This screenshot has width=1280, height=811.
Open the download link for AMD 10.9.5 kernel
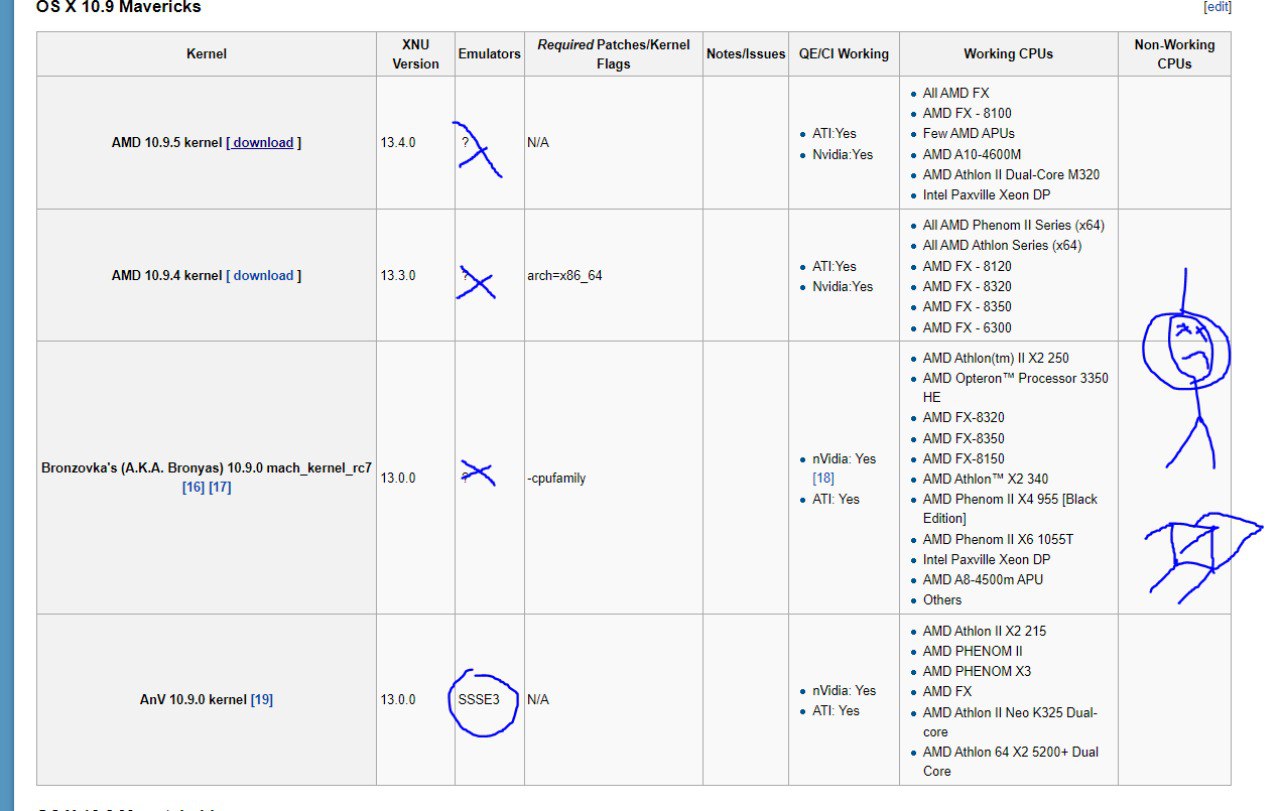(264, 142)
